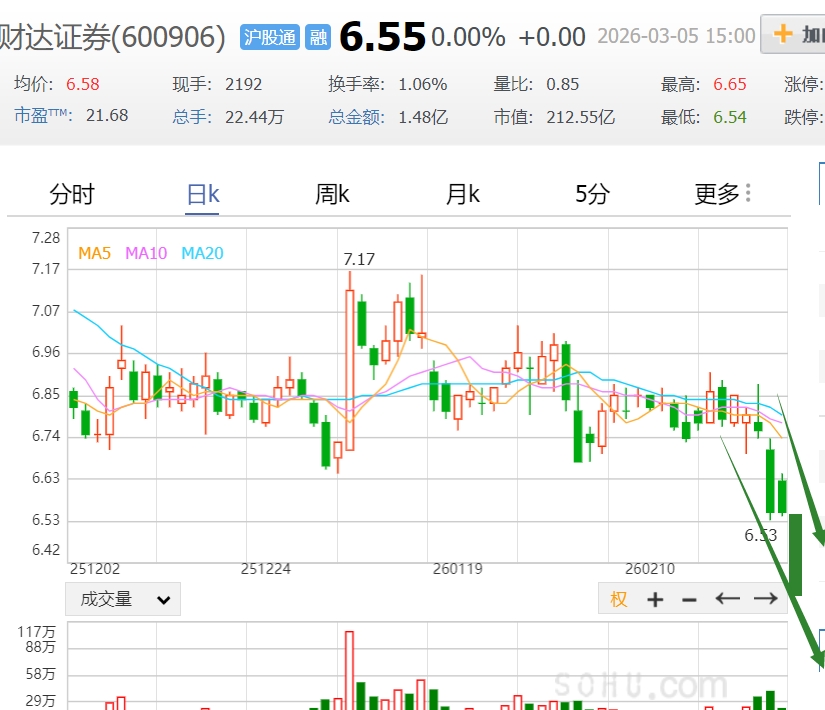
Task: Click the 260119 date label on axis
Action: pos(458,569)
